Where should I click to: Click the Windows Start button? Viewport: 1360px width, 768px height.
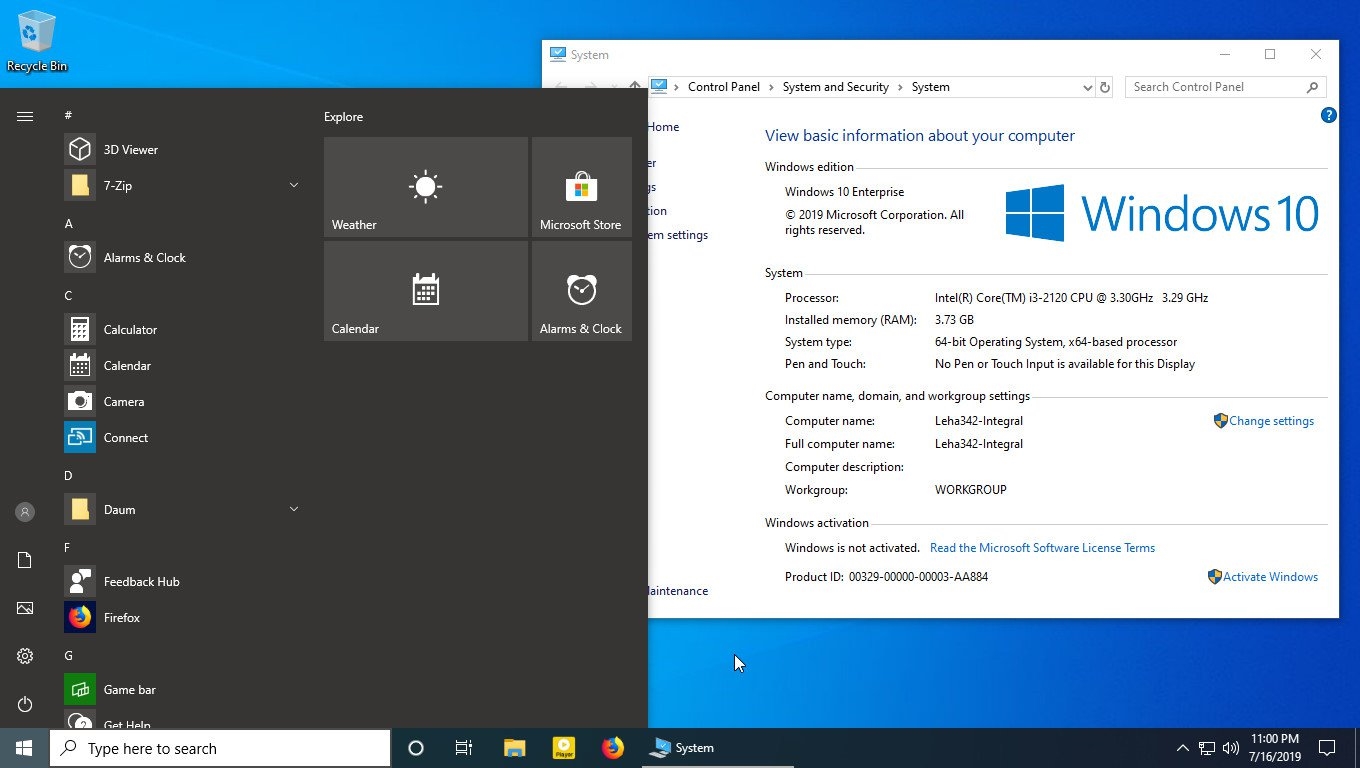(x=24, y=748)
